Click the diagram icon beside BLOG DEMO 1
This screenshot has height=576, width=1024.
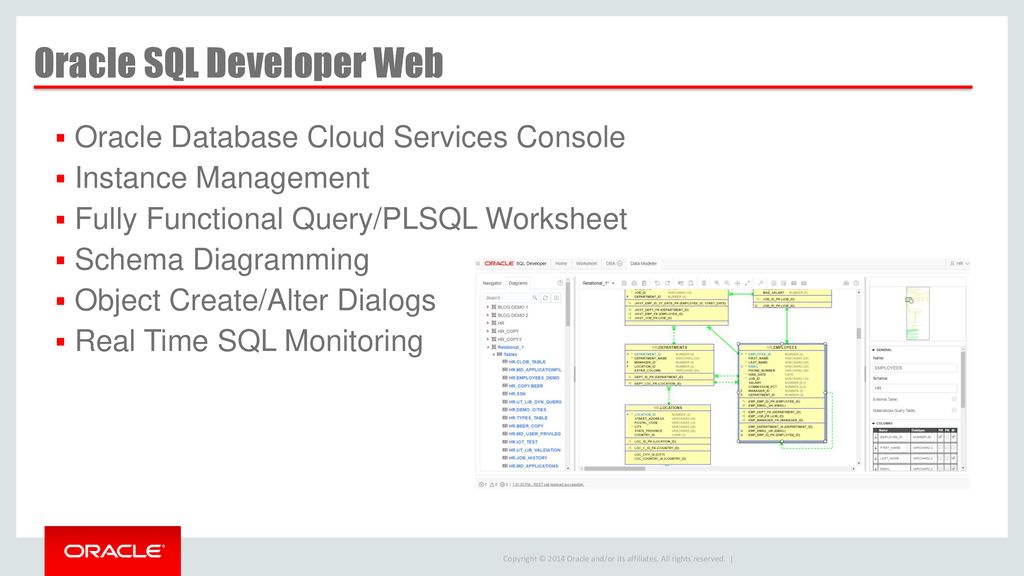494,307
